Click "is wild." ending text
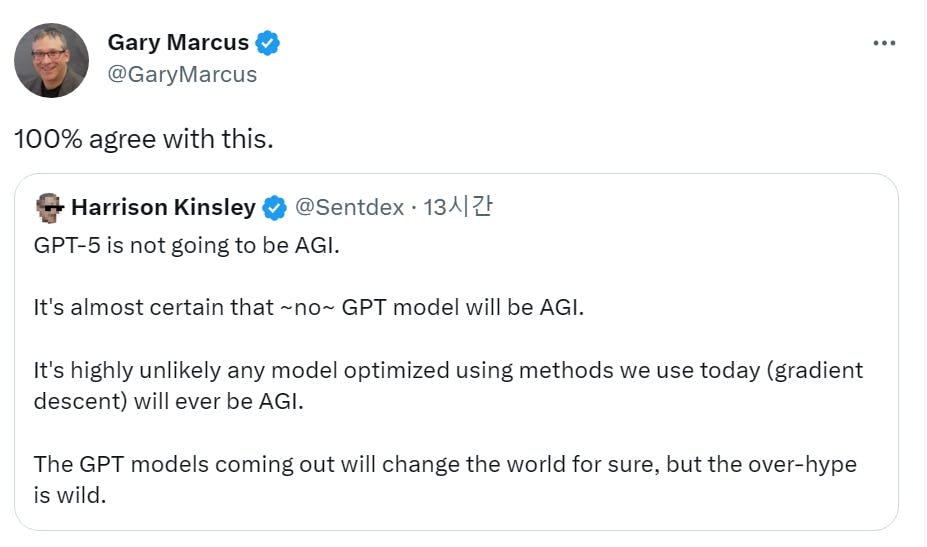The width and height of the screenshot is (927, 547). [x=70, y=496]
